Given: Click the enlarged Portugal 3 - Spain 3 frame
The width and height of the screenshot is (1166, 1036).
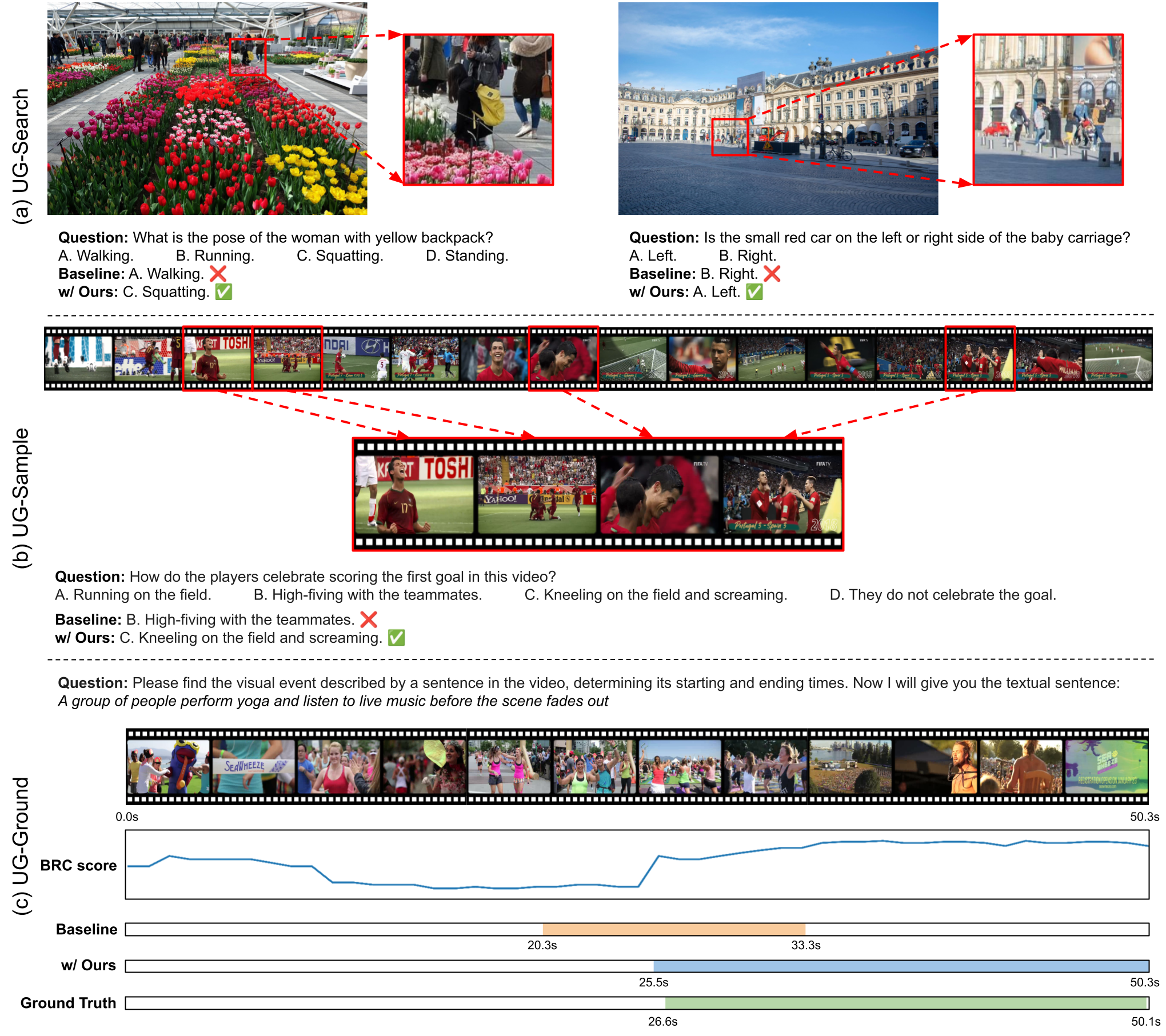Looking at the screenshot, I should pyautogui.click(x=781, y=495).
